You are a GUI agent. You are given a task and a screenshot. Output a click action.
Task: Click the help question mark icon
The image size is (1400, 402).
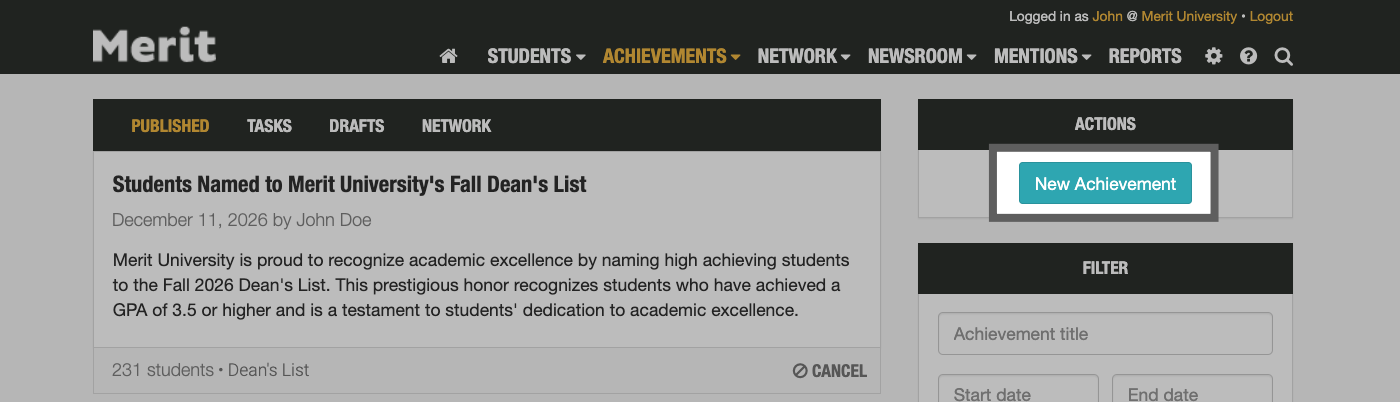click(x=1248, y=57)
